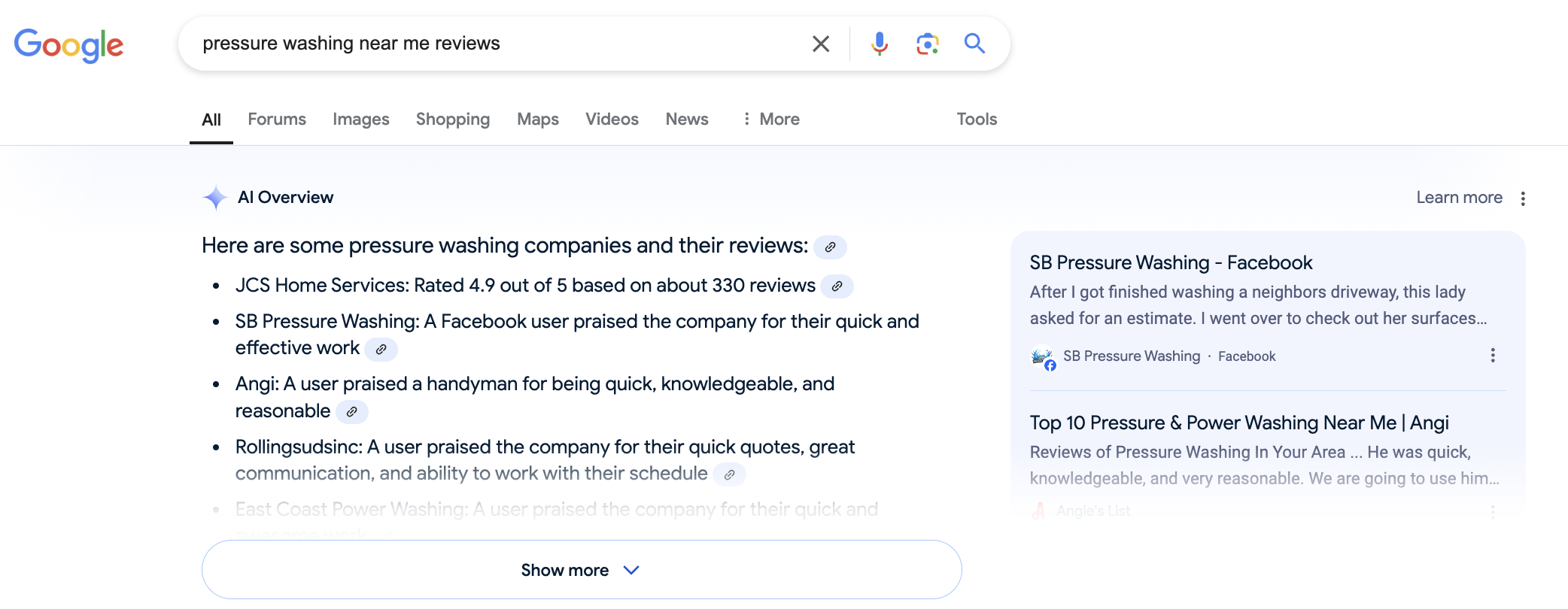The width and height of the screenshot is (1568, 609).
Task: Select the All tab
Action: [211, 120]
